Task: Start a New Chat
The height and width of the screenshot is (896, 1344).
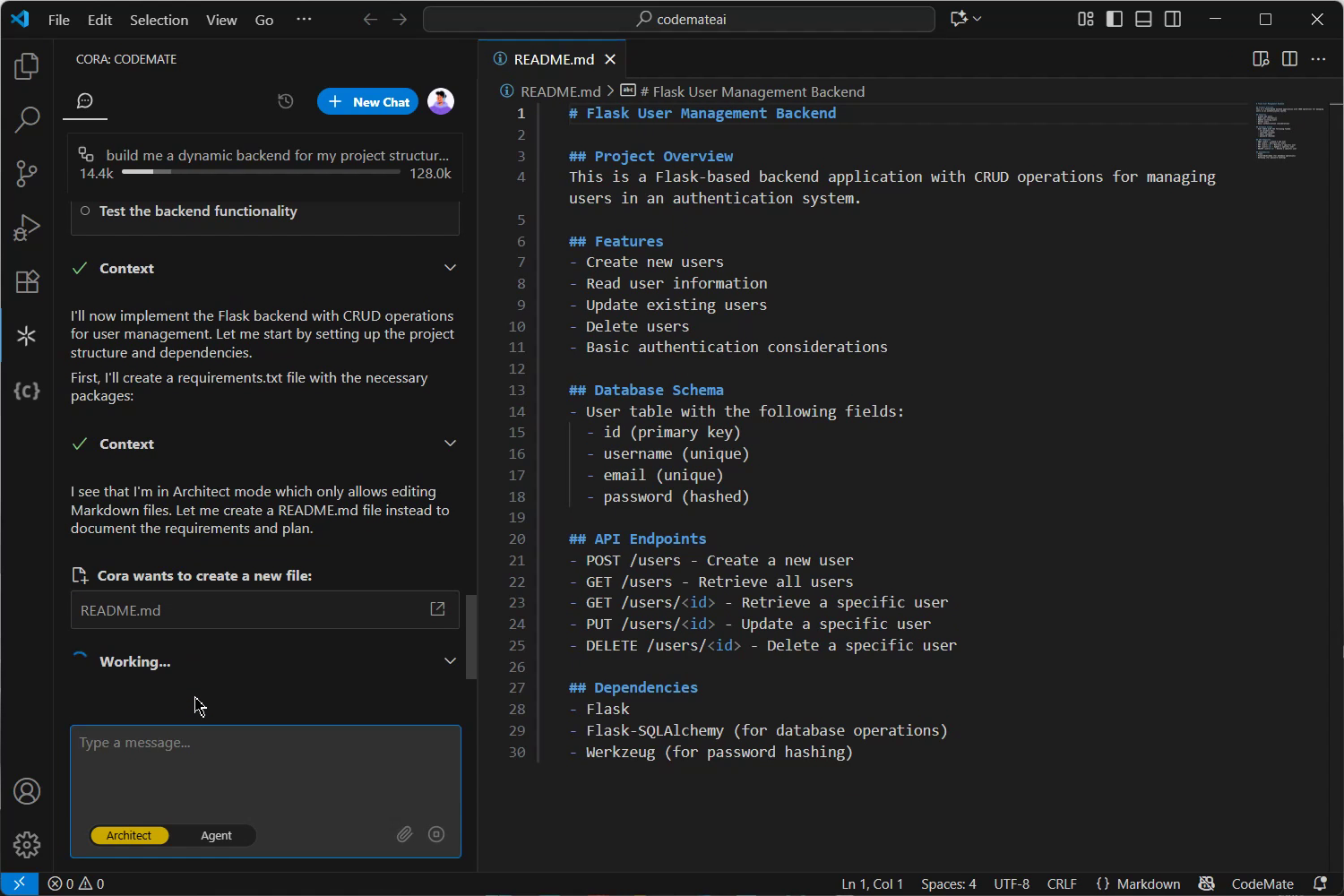Action: pyautogui.click(x=367, y=101)
